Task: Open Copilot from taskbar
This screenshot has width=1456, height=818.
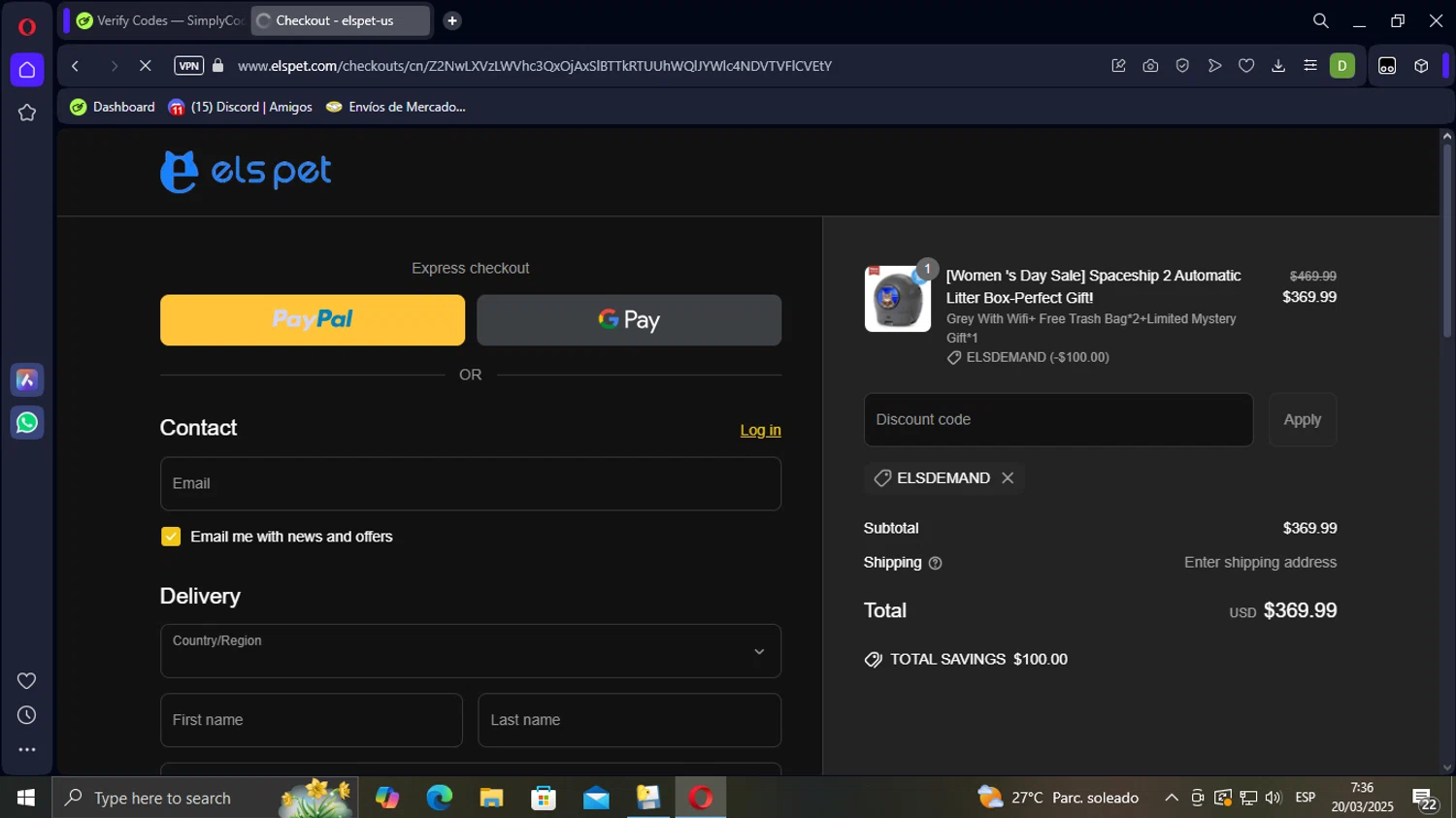Action: click(x=386, y=798)
